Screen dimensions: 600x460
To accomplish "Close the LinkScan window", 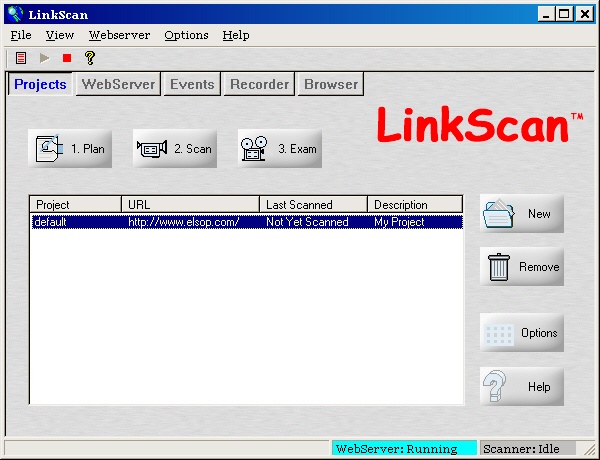I will click(585, 15).
